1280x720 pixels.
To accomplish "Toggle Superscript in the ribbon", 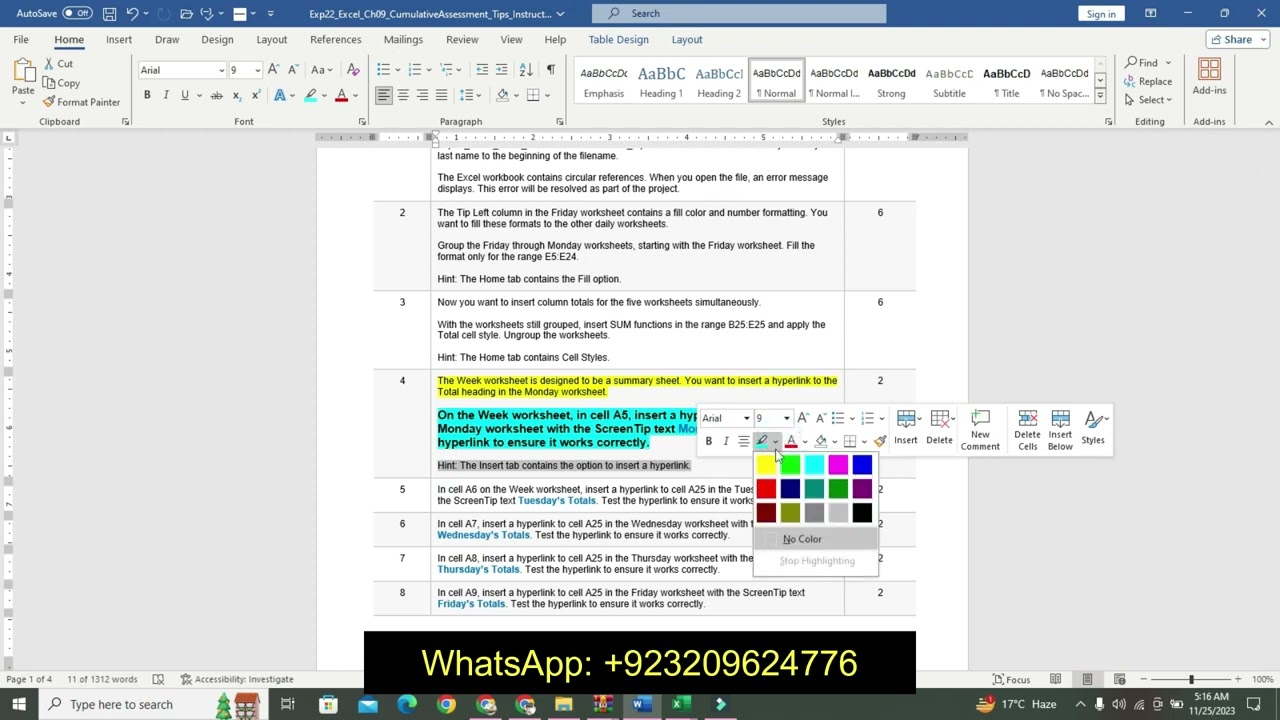I will point(255,95).
